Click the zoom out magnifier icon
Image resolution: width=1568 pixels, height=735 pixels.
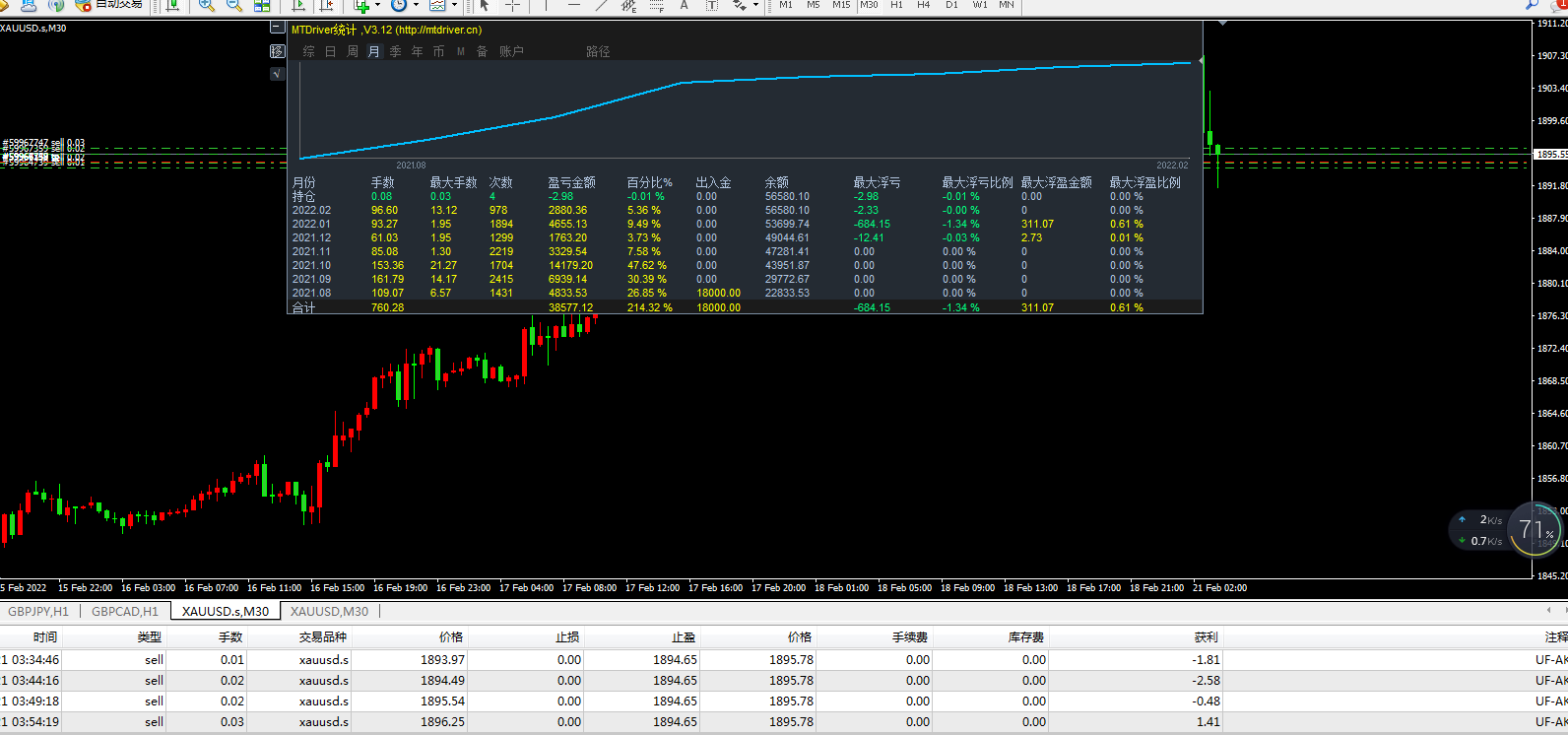234,5
